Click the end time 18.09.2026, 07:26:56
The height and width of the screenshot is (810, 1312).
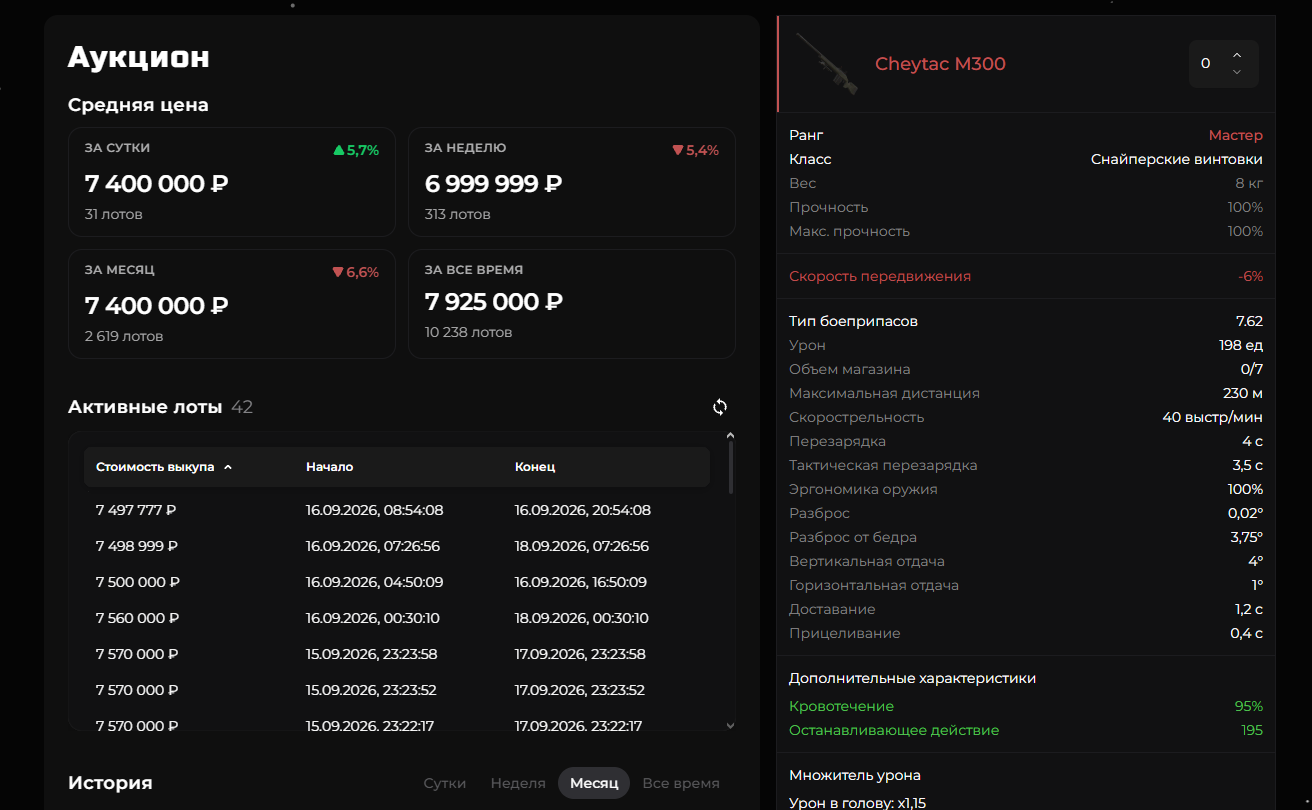coord(582,546)
